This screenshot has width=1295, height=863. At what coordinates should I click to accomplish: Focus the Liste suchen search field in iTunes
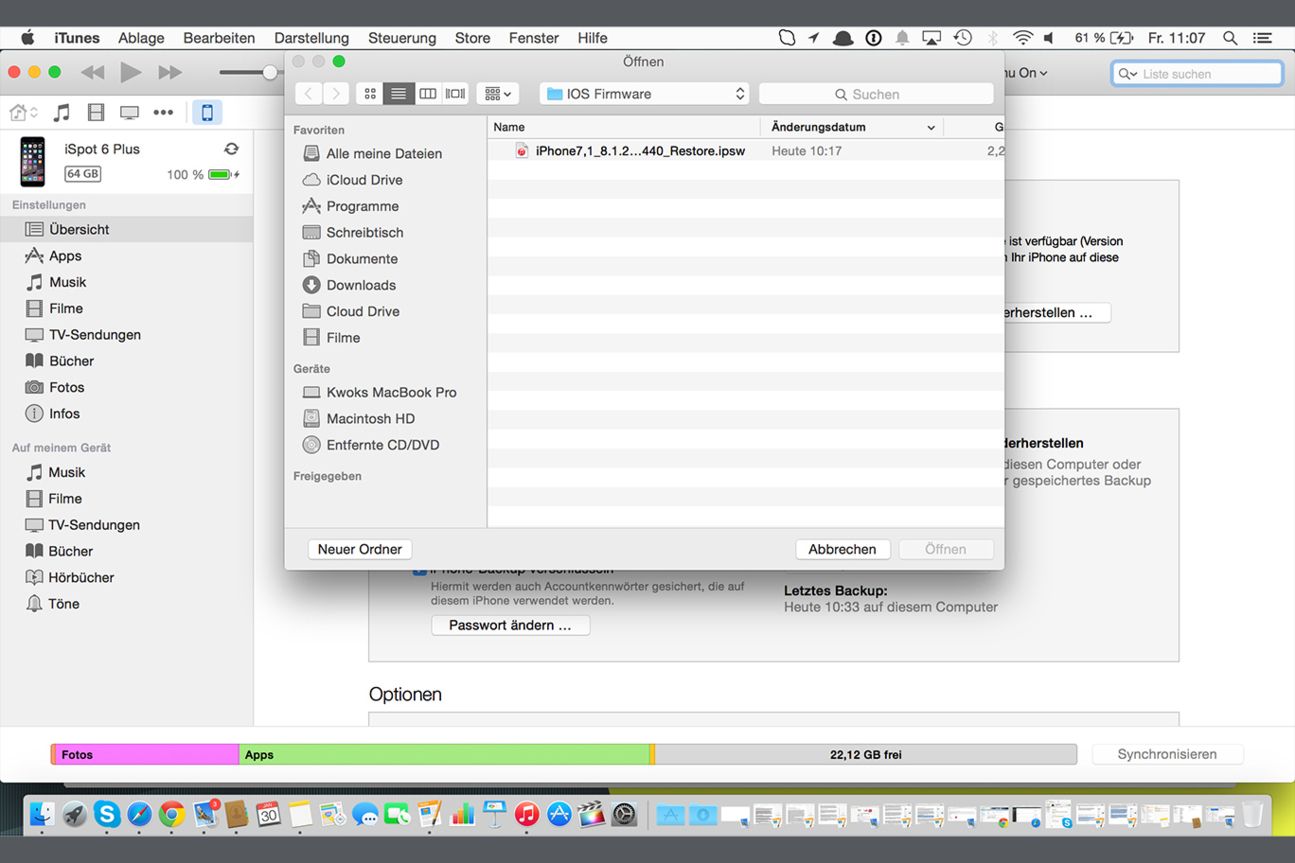tap(1197, 74)
